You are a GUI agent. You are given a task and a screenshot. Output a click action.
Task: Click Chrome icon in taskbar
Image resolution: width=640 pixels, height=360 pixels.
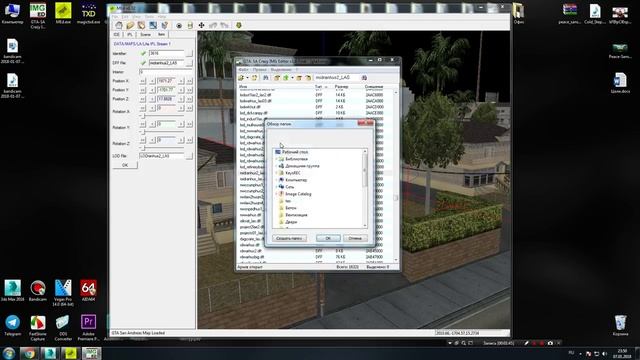[x=29, y=353]
